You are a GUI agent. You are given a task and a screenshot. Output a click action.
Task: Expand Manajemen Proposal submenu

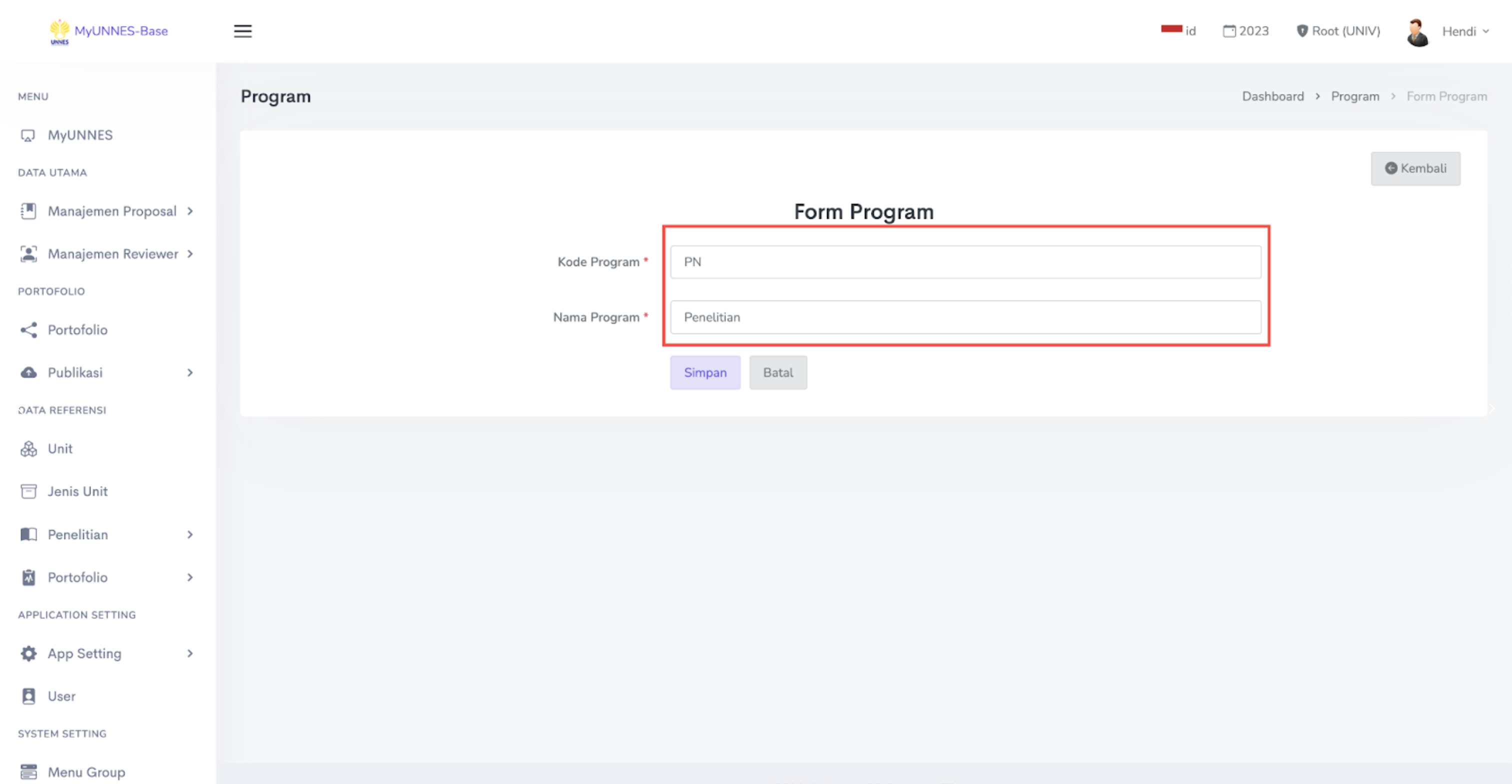(x=111, y=211)
